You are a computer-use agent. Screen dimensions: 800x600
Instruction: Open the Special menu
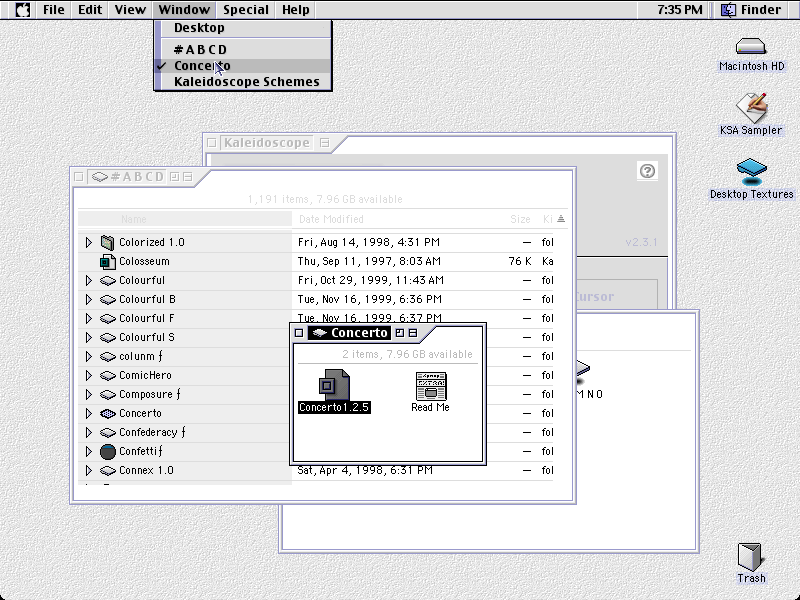(x=246, y=10)
